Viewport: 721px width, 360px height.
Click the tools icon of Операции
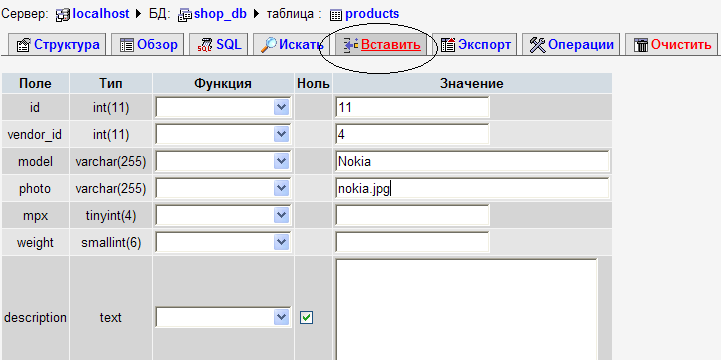(x=538, y=45)
